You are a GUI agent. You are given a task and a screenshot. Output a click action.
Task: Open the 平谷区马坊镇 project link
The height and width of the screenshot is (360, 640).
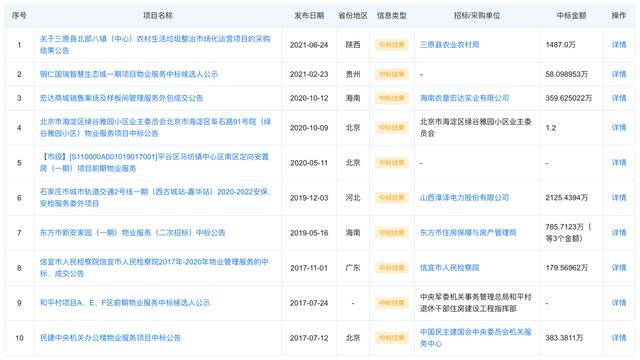point(154,162)
